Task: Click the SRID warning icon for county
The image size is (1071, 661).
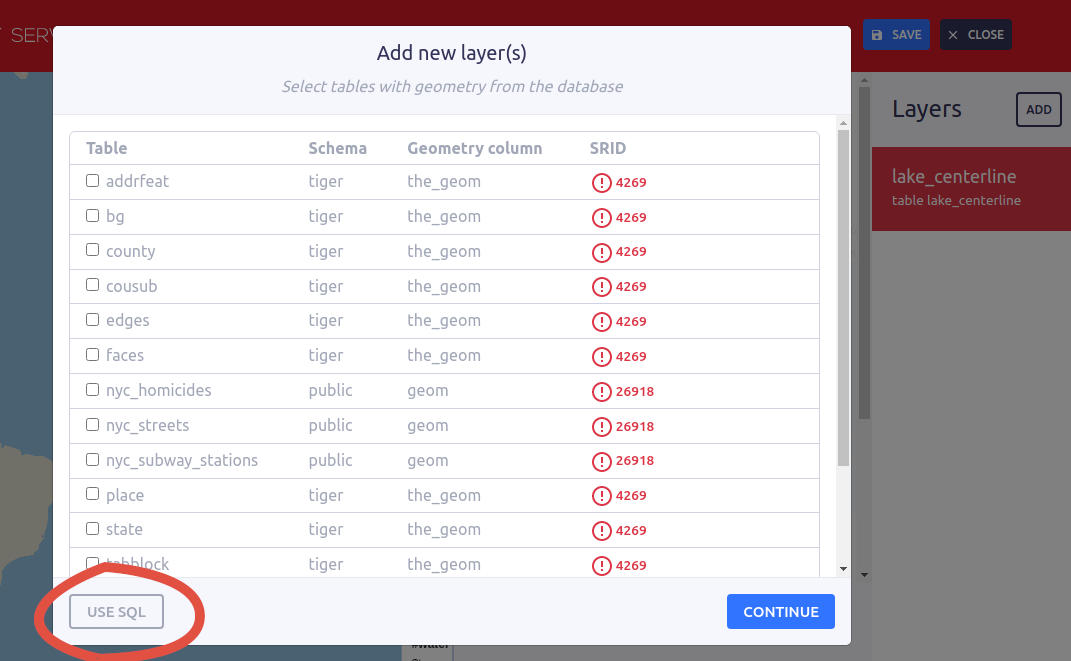Action: [x=601, y=252]
